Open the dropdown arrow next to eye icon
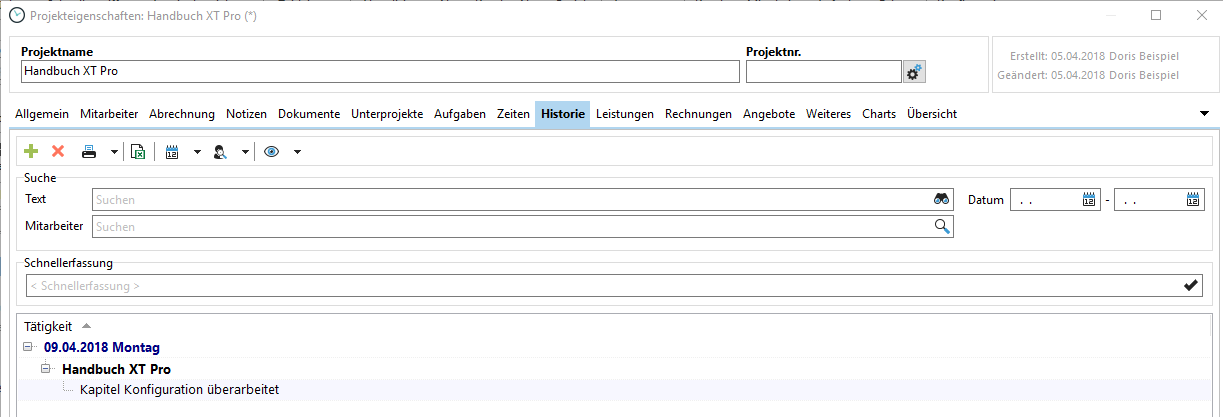Image resolution: width=1223 pixels, height=417 pixels. [x=297, y=152]
